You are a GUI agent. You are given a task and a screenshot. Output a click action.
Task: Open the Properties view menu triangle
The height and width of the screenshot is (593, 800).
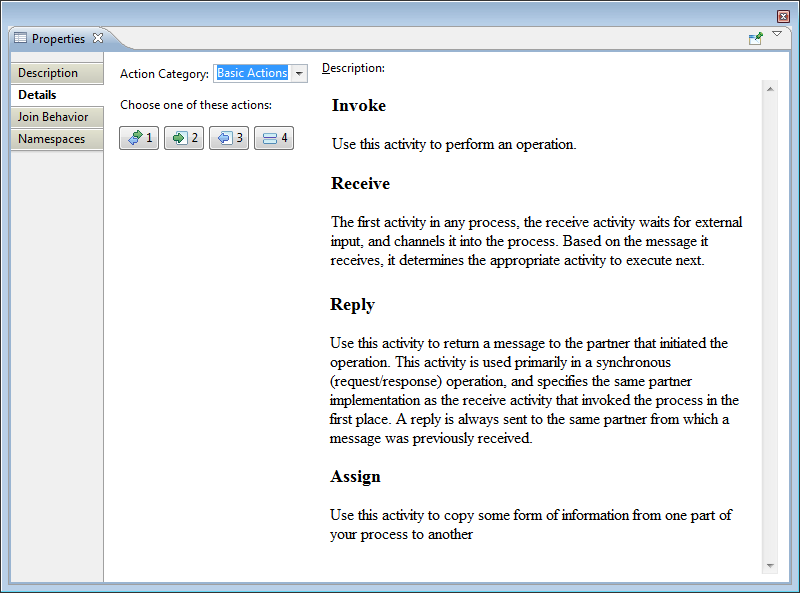(777, 34)
